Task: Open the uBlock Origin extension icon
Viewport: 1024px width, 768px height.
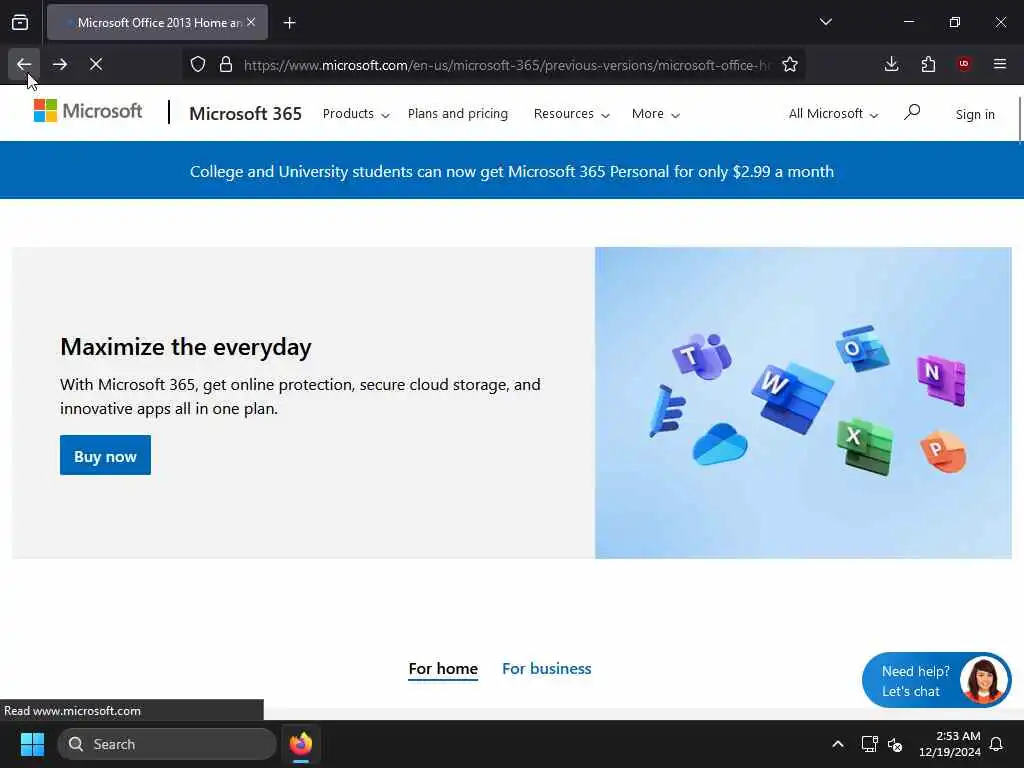Action: pos(964,64)
